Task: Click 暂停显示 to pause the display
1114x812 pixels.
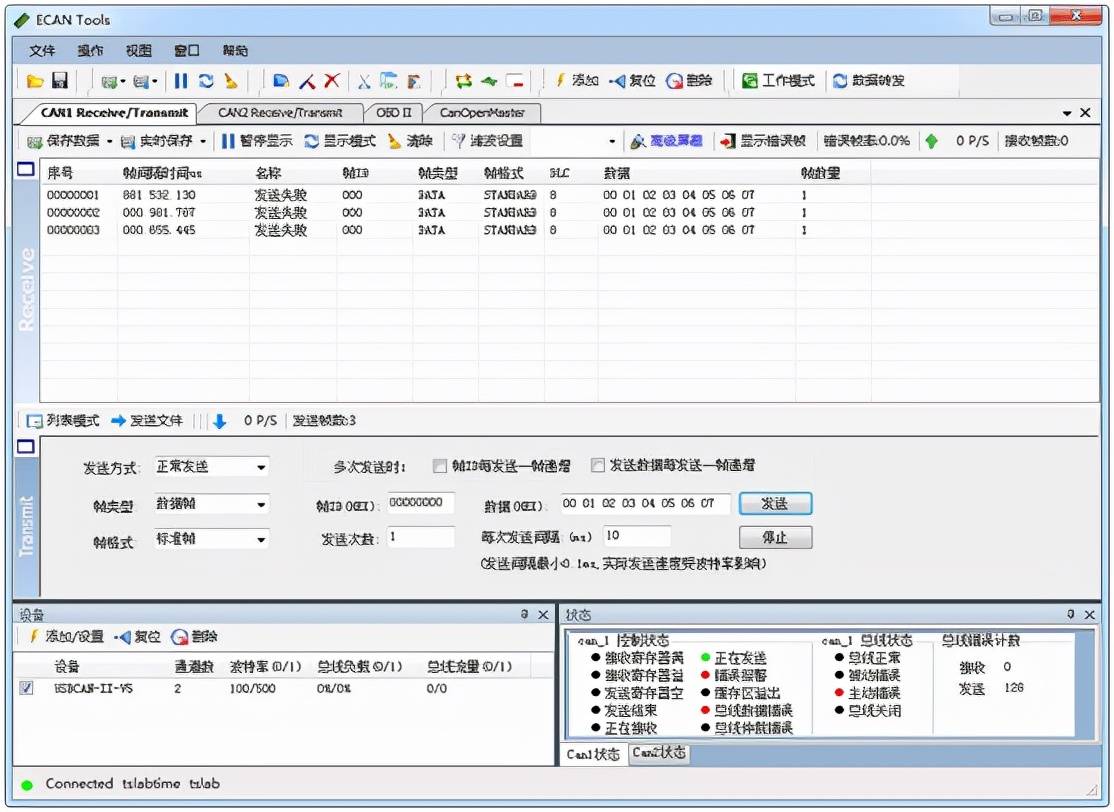Action: click(256, 141)
